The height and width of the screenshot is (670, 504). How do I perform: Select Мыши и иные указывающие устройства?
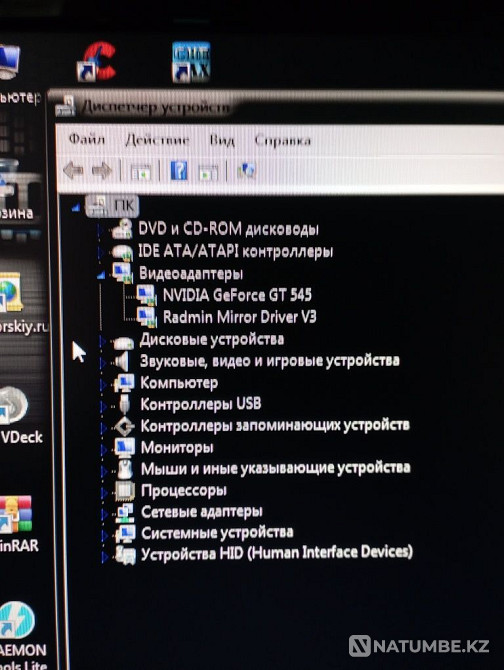point(275,468)
